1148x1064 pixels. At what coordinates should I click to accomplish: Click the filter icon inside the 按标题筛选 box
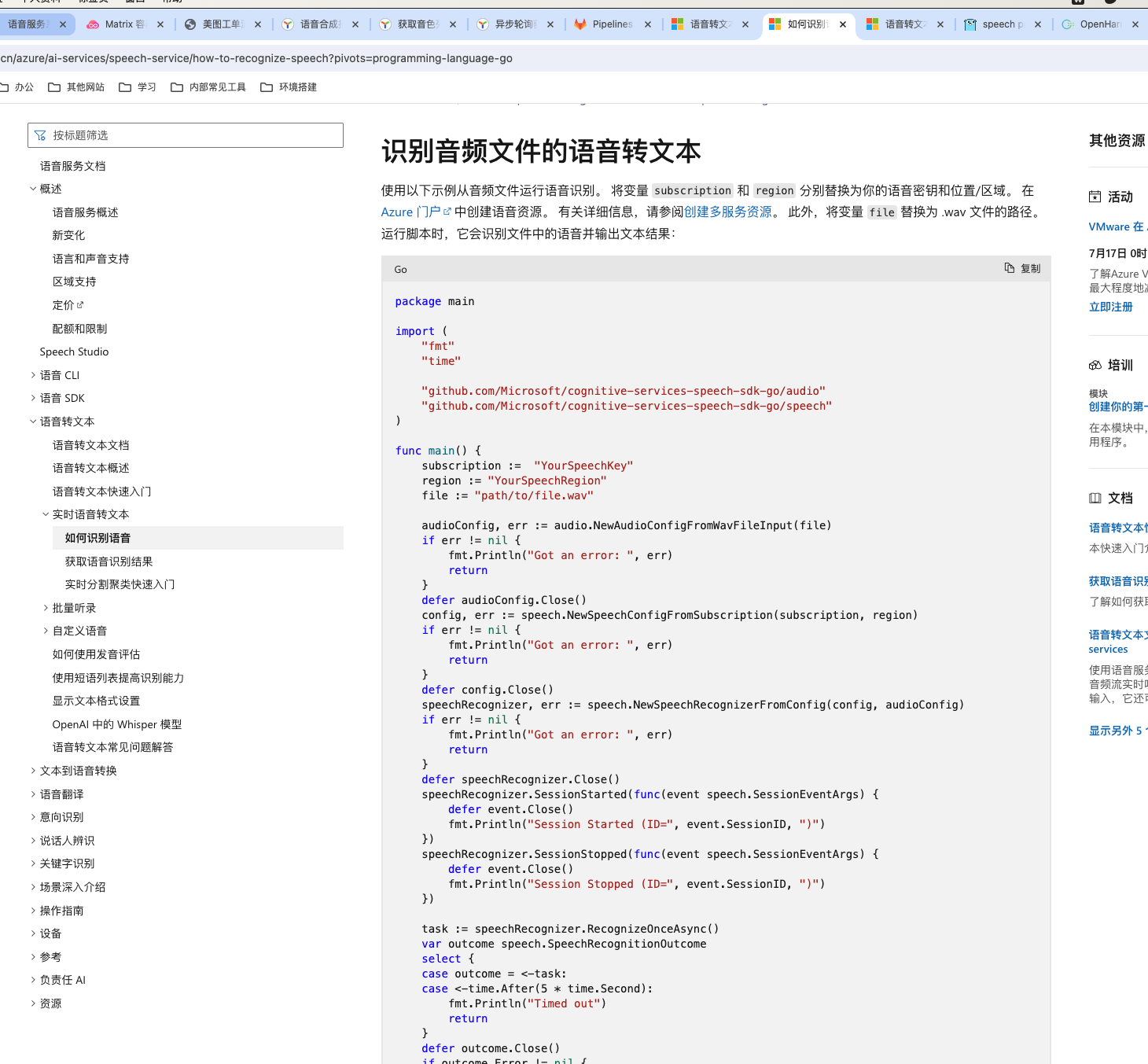(40, 134)
